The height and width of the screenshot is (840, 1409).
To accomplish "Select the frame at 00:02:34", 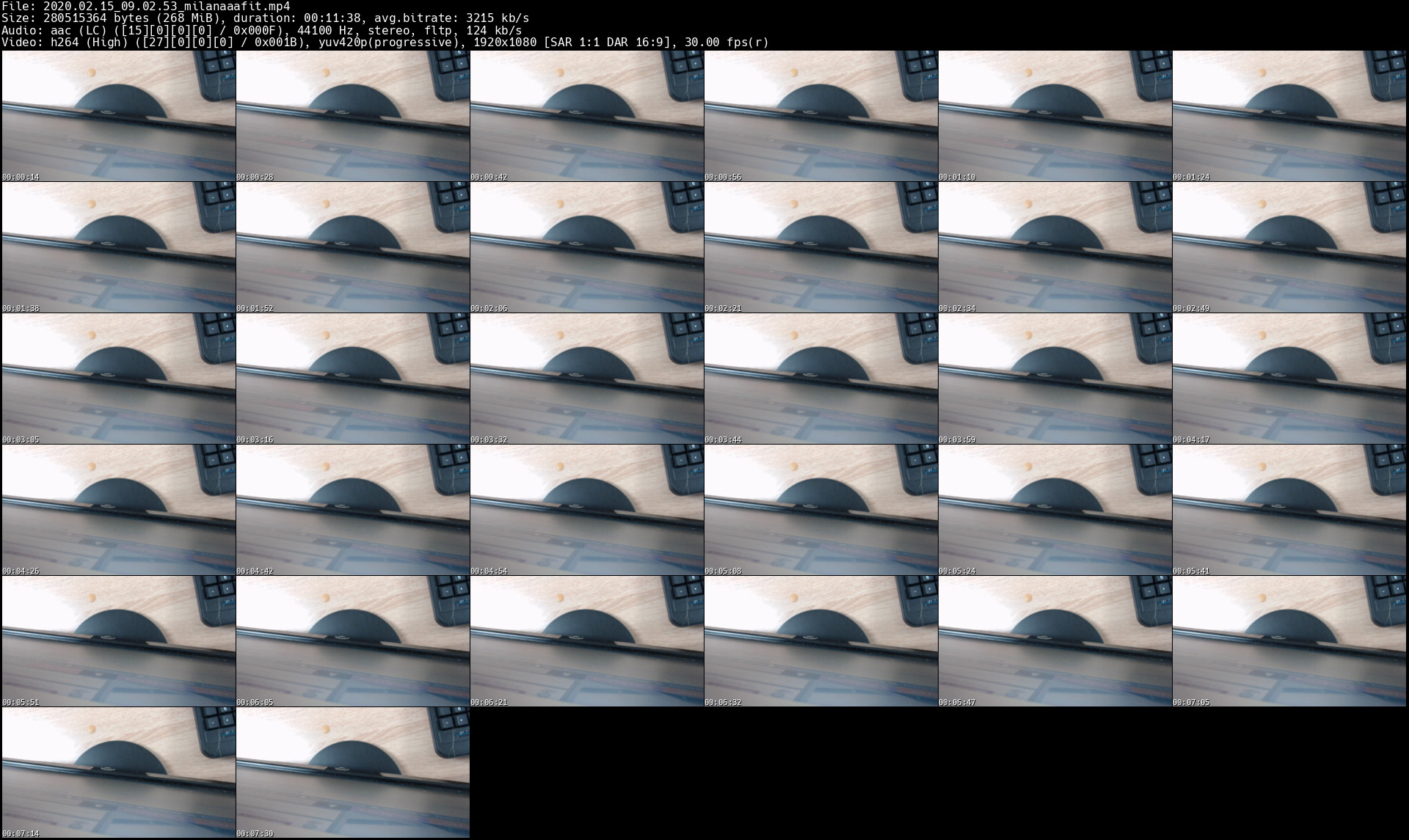I will click(1055, 247).
